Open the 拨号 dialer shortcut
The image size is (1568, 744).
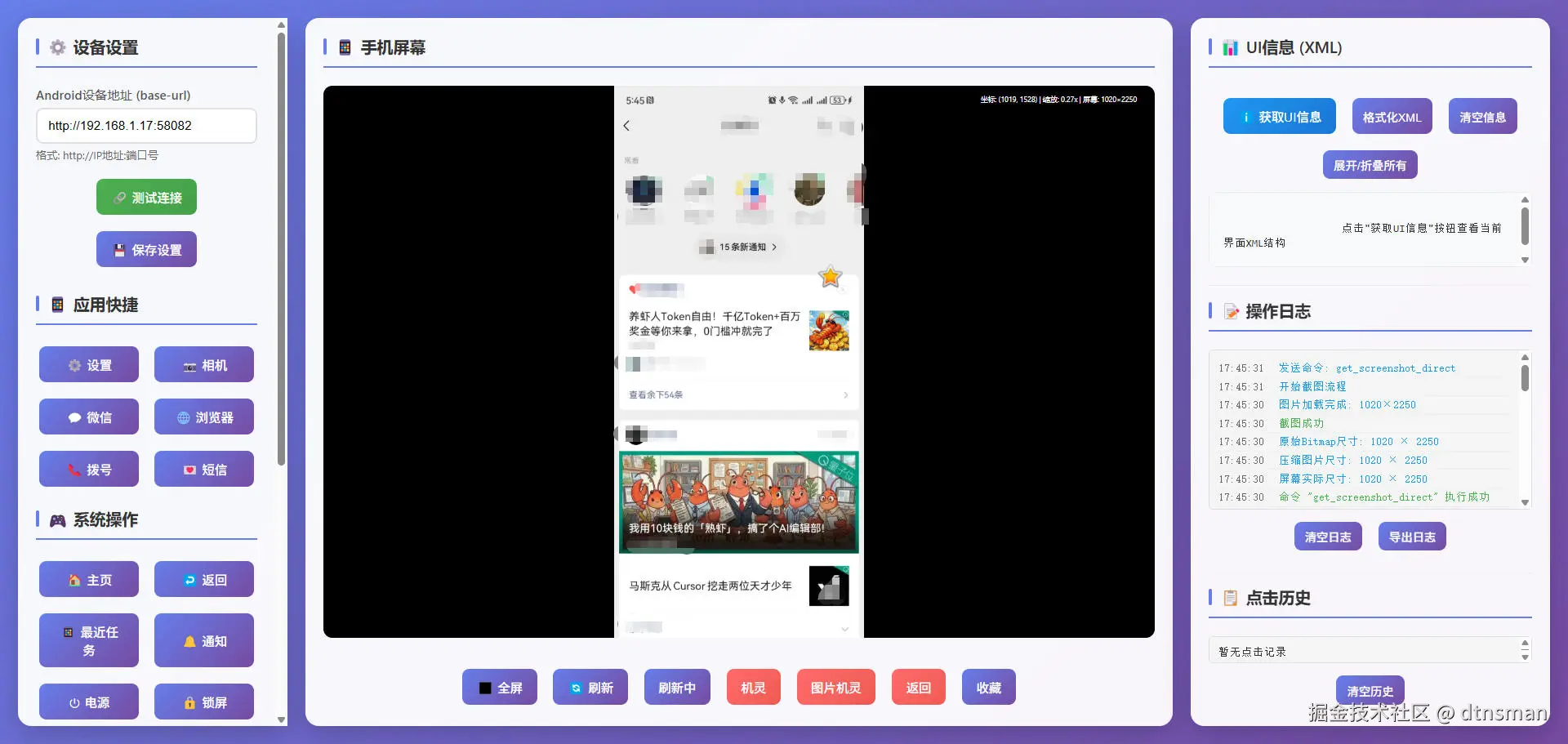point(88,469)
